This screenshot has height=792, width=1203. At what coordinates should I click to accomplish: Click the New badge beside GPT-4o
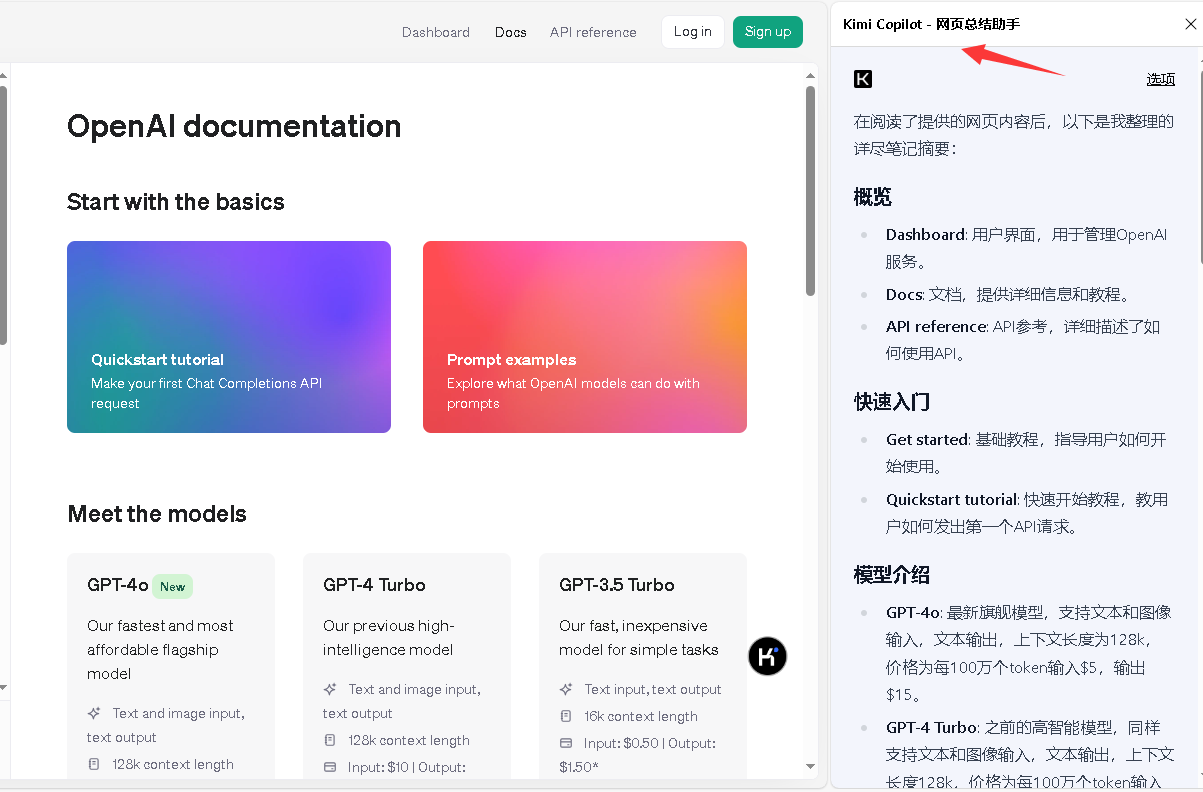(x=173, y=587)
